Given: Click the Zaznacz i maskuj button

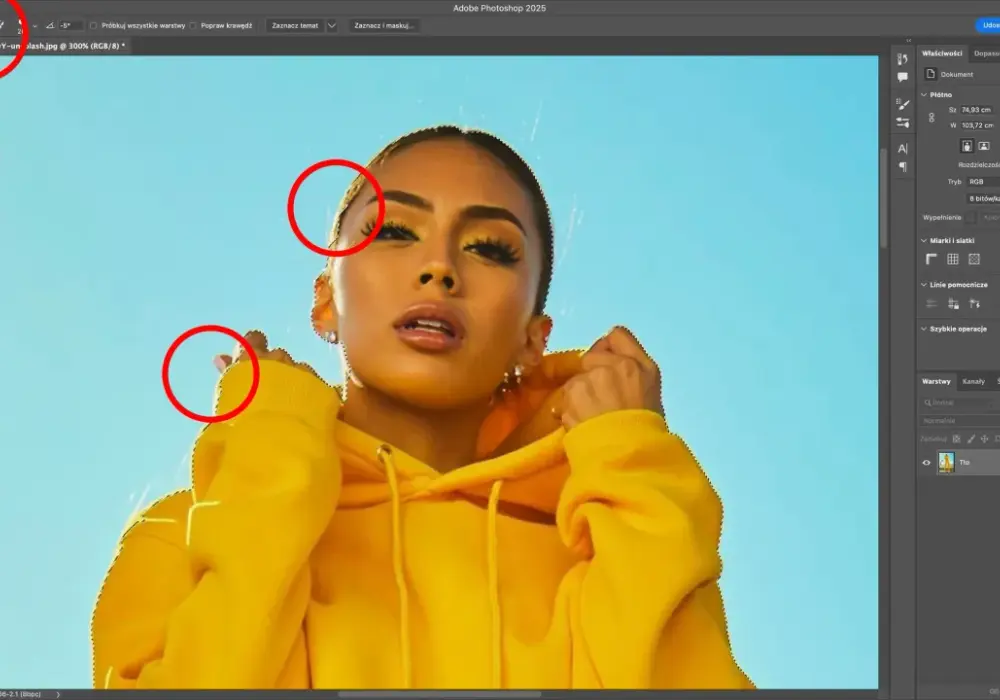Looking at the screenshot, I should (384, 26).
